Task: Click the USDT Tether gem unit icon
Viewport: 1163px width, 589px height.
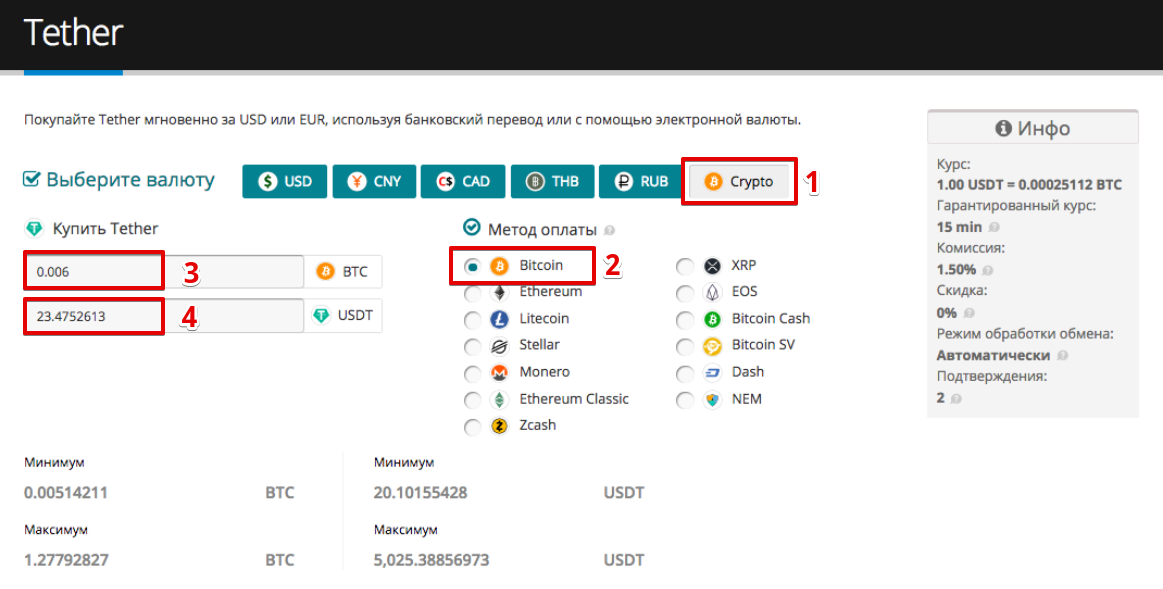Action: [x=321, y=316]
